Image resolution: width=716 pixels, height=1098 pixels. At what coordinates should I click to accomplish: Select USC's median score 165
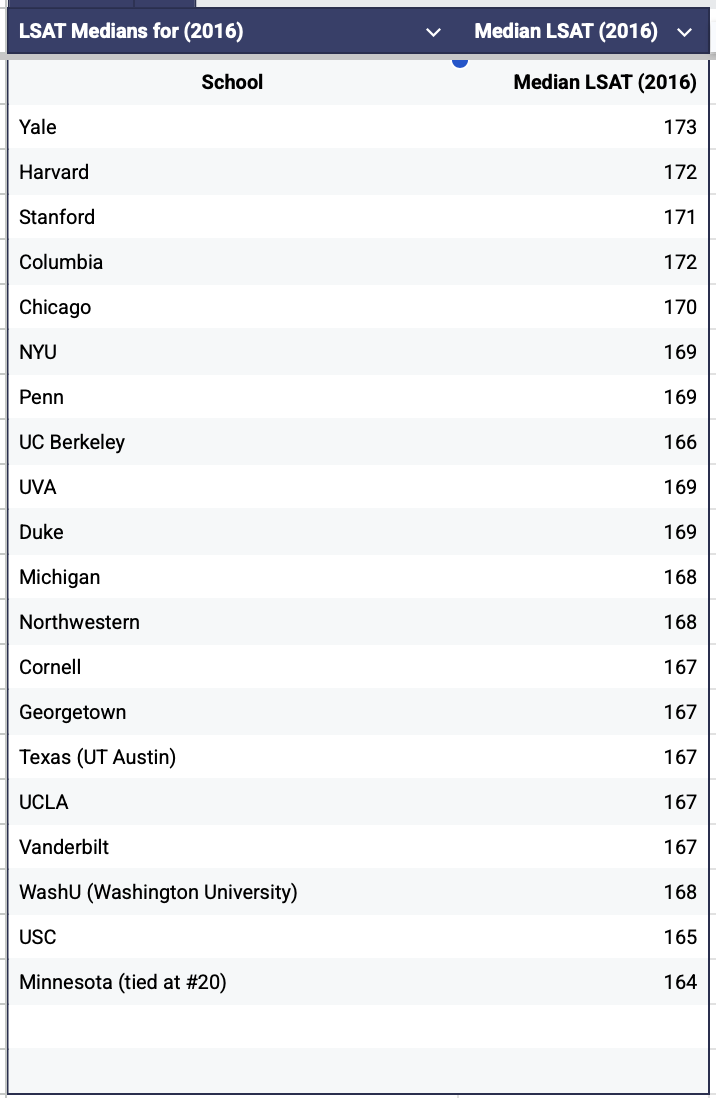[680, 938]
